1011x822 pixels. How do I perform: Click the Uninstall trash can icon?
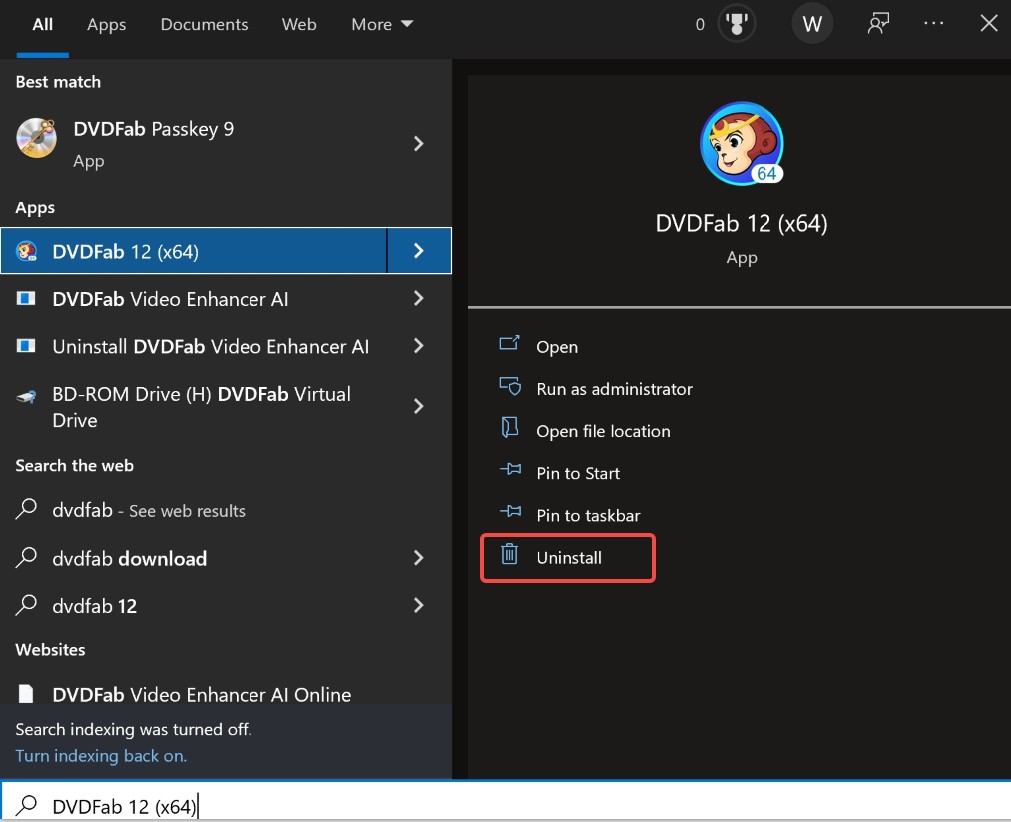coord(510,557)
